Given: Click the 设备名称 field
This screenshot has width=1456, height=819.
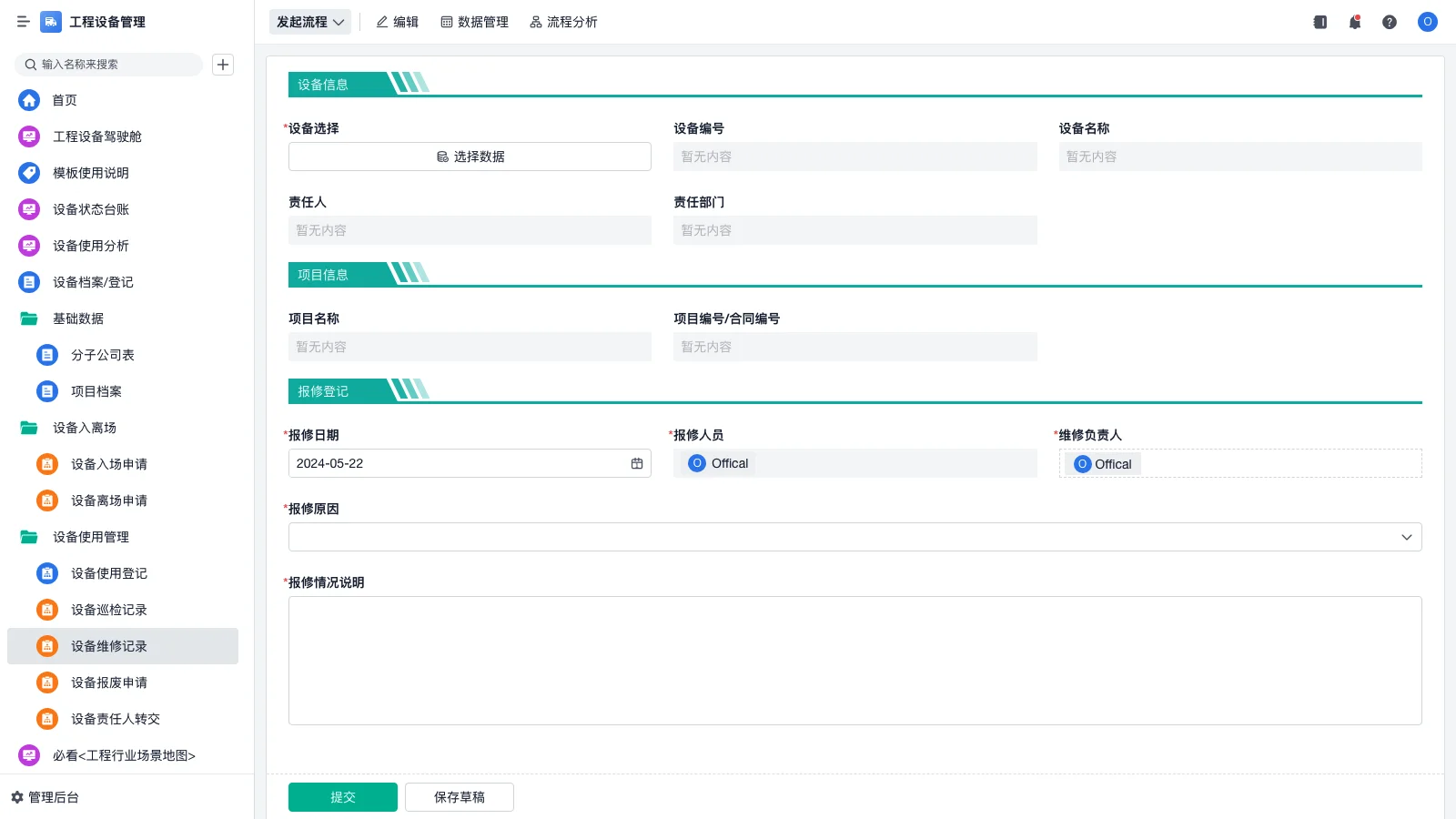Looking at the screenshot, I should pyautogui.click(x=1239, y=157).
